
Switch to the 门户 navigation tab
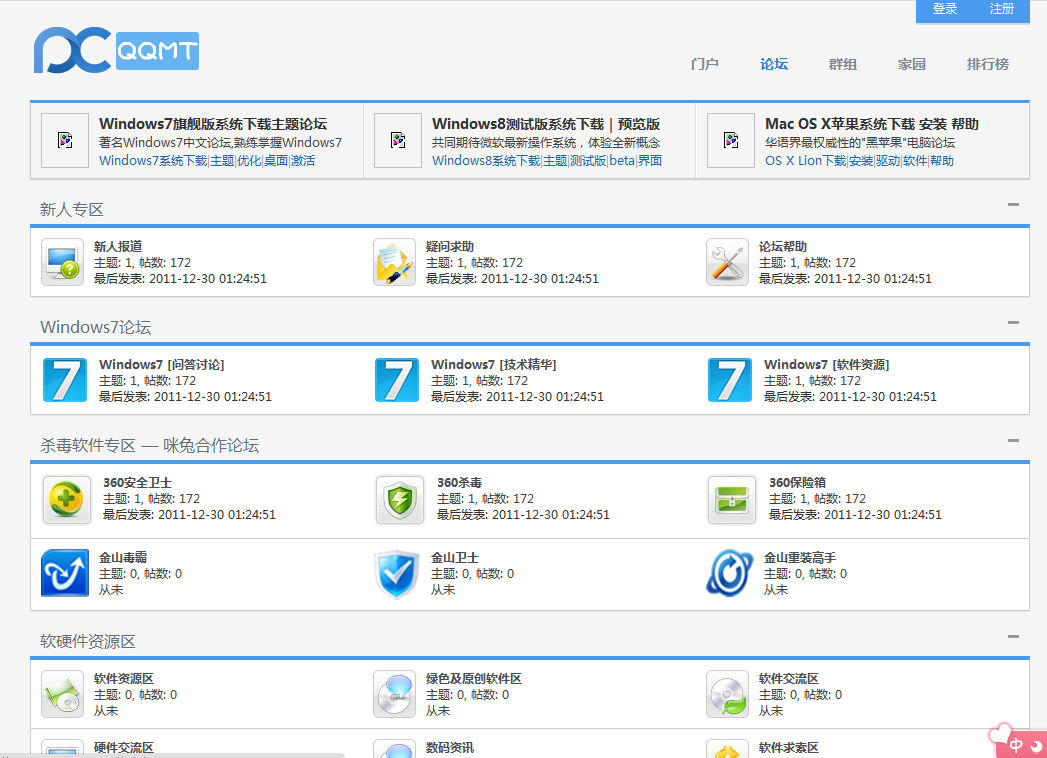pyautogui.click(x=704, y=64)
